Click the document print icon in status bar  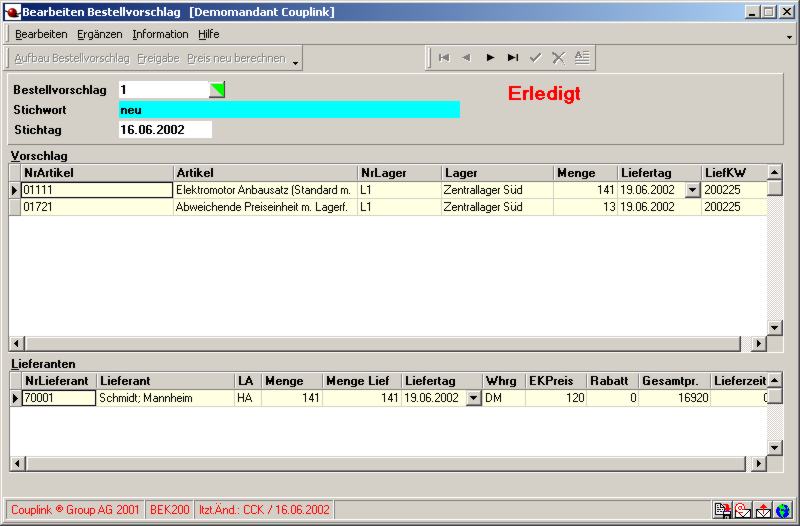point(722,510)
